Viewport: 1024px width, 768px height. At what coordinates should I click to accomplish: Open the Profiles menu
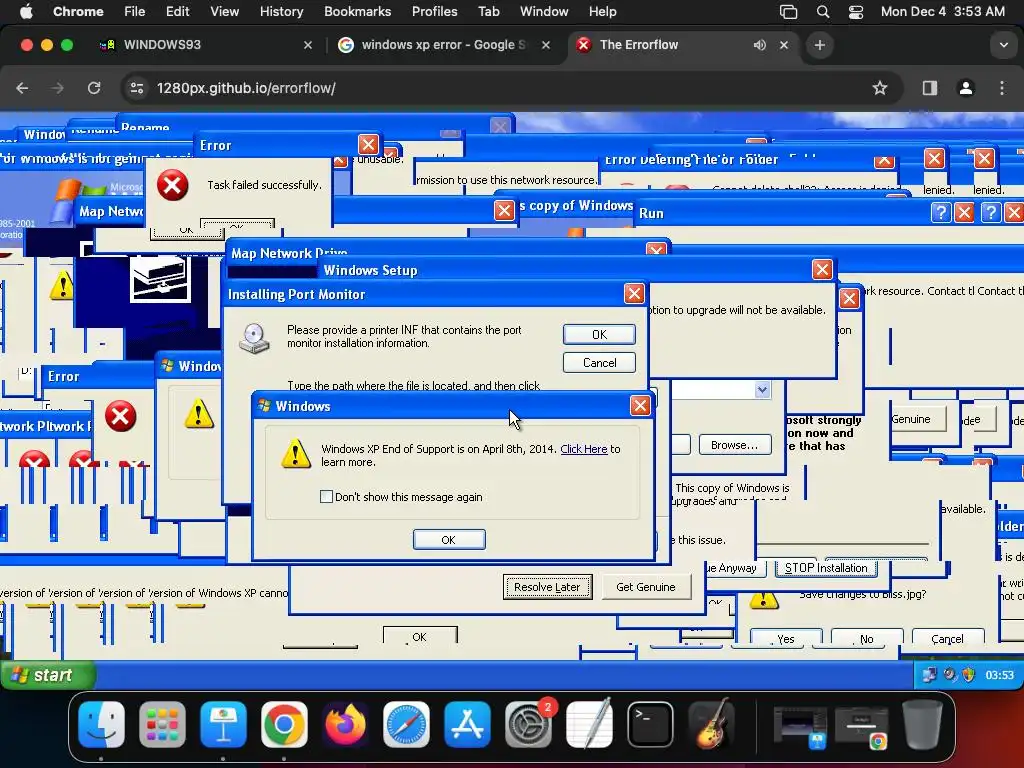coord(434,12)
